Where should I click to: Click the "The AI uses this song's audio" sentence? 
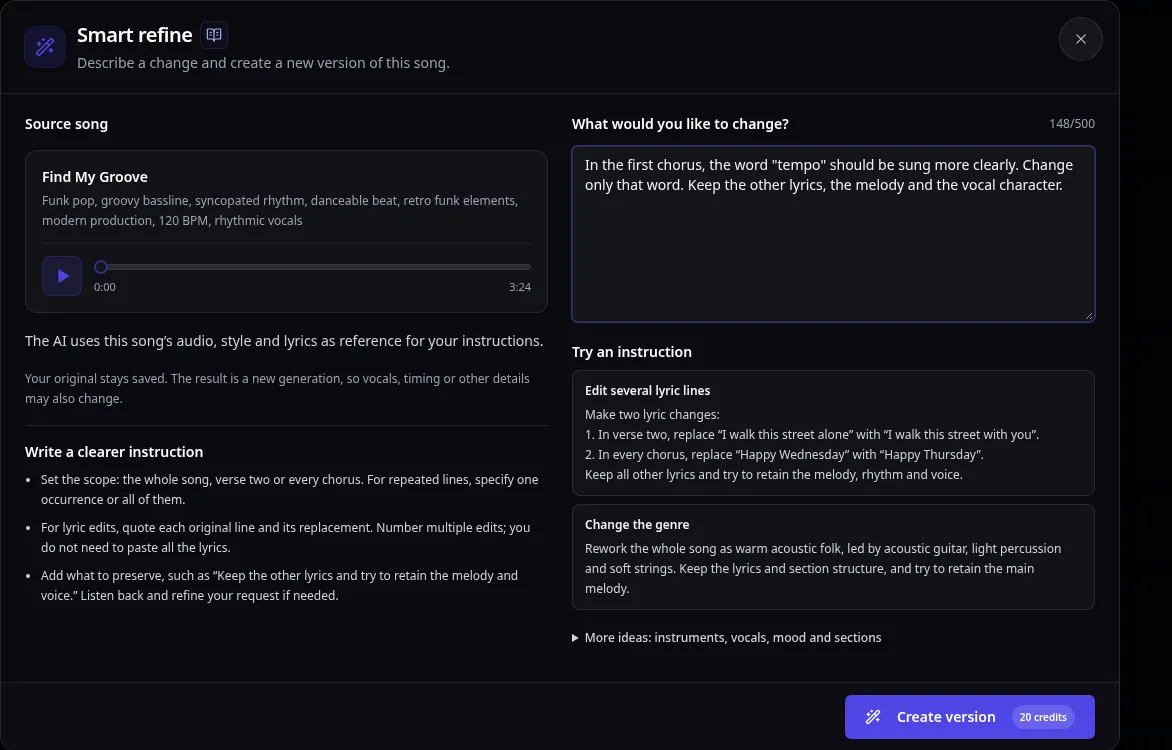(284, 341)
